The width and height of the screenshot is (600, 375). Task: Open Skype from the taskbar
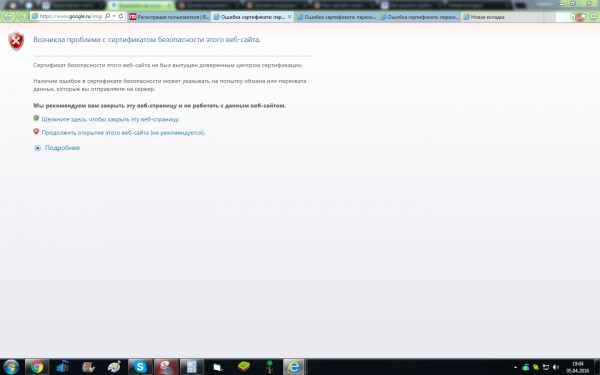140,367
